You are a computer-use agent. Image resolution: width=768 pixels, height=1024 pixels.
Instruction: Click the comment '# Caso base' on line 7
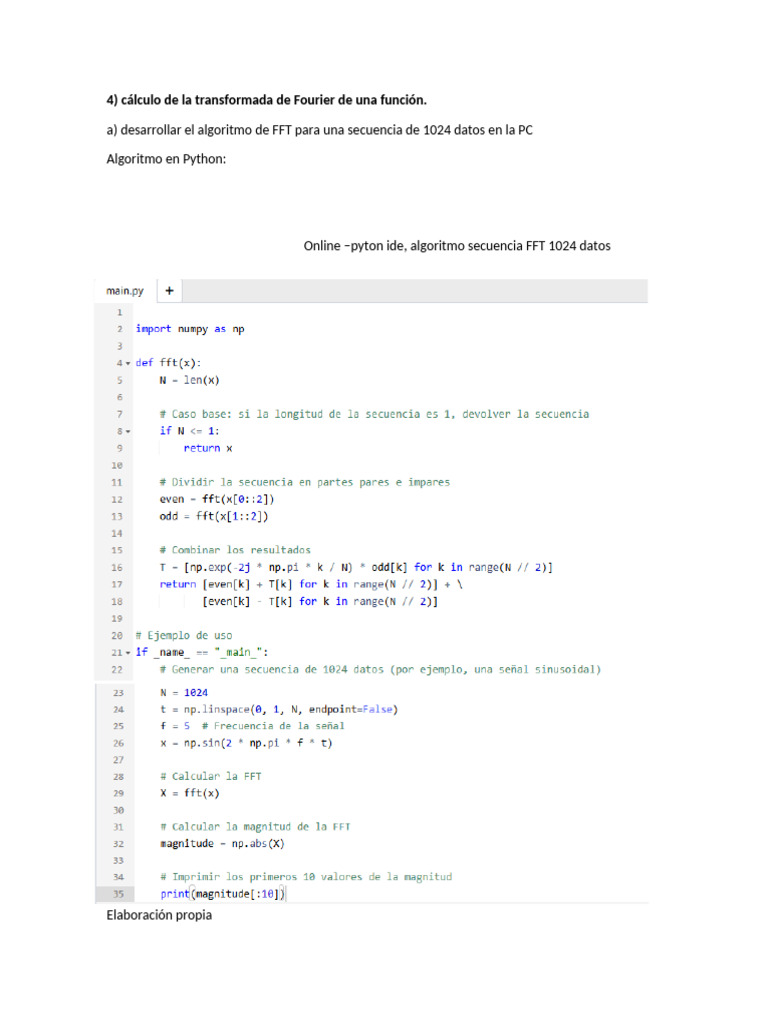coord(374,414)
